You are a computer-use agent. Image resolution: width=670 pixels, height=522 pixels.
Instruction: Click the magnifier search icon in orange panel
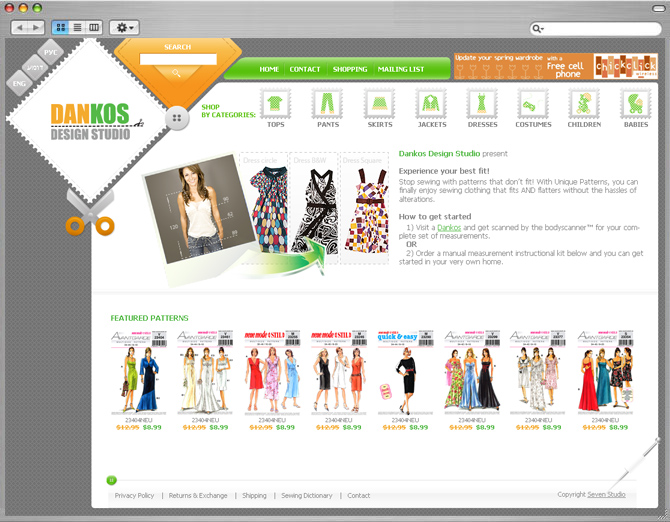[176, 73]
